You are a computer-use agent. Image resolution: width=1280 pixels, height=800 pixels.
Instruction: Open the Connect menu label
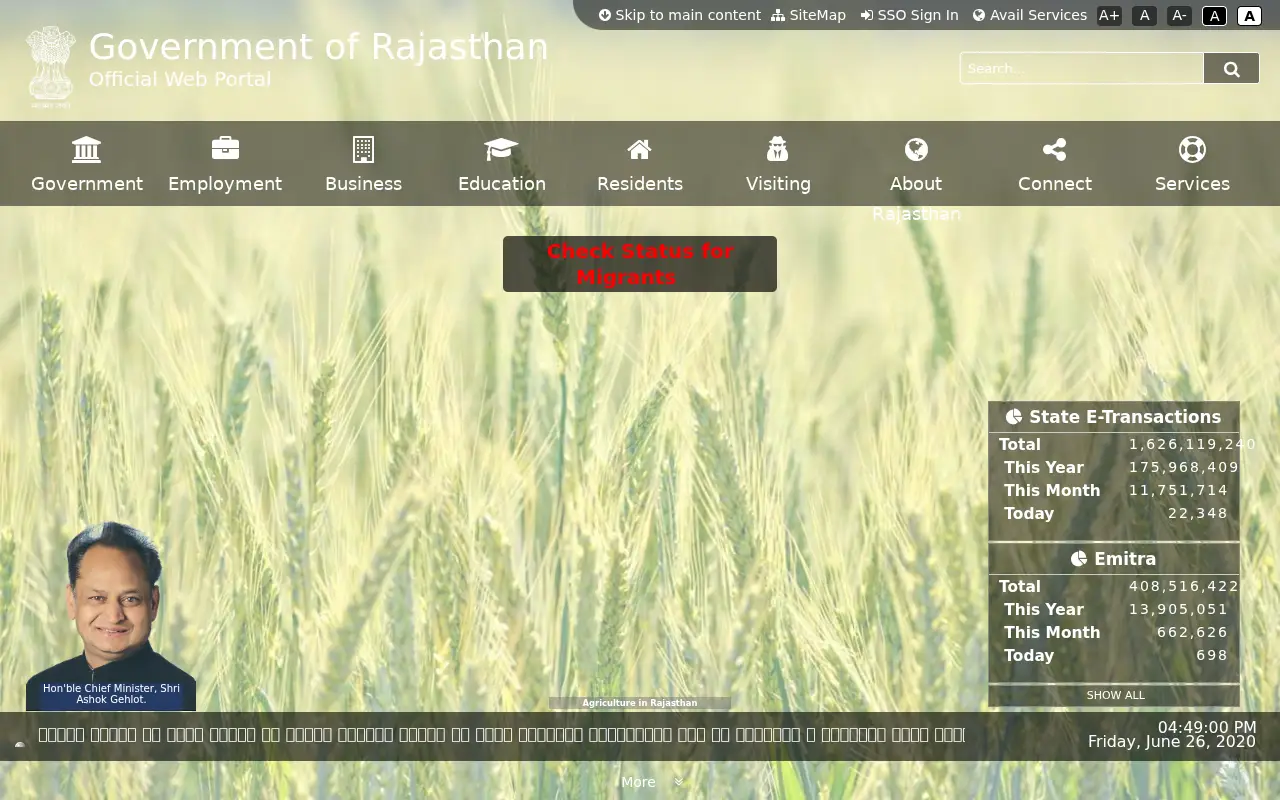tap(1055, 184)
